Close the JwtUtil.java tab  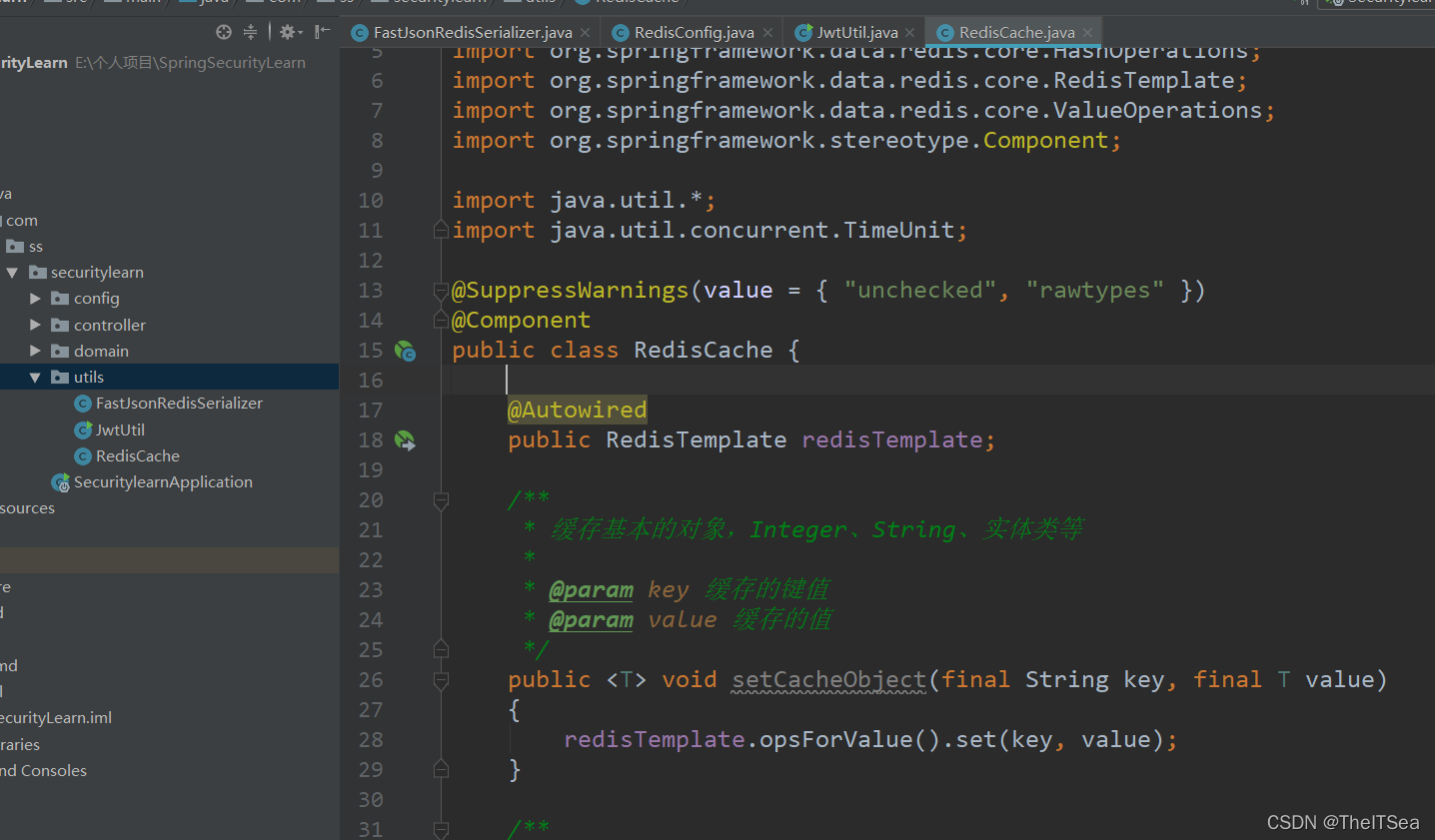(x=909, y=33)
